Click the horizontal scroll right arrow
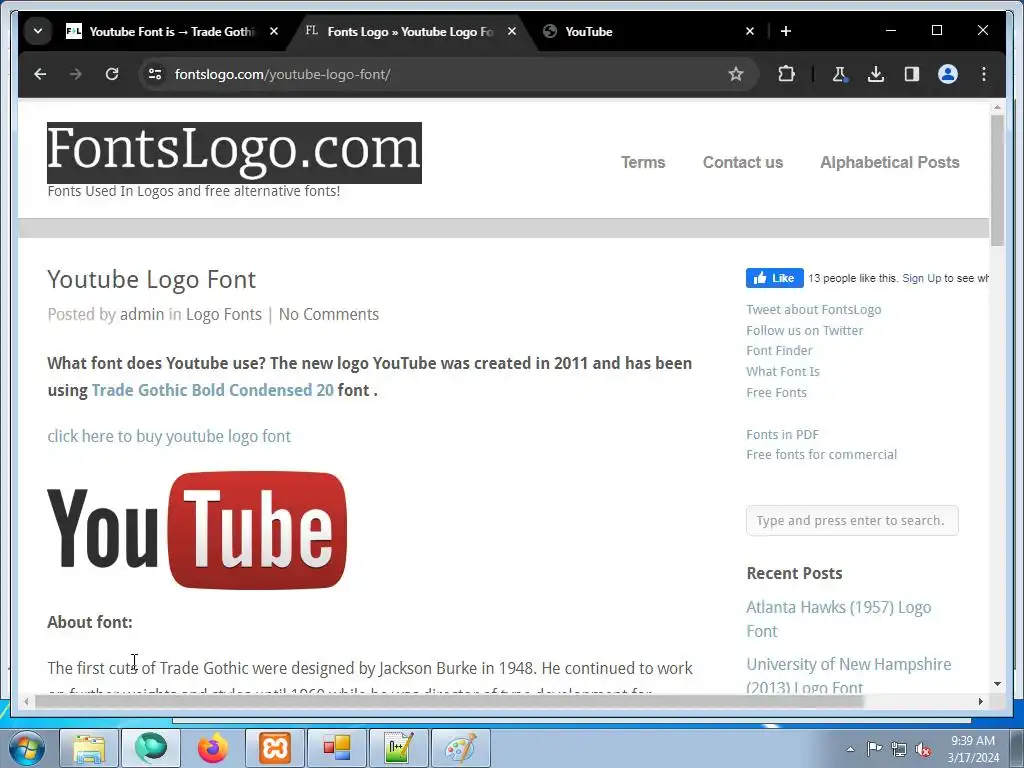This screenshot has width=1024, height=768. click(980, 701)
